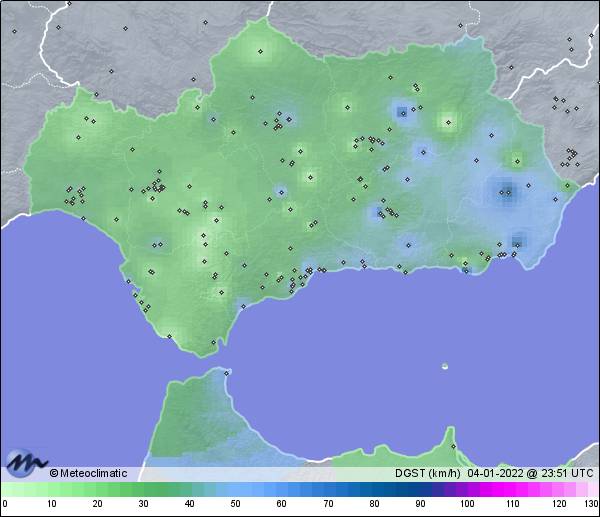Viewport: 600px width, 517px height.
Task: Click the northernmost station marker in Andalusia
Action: coord(261,51)
